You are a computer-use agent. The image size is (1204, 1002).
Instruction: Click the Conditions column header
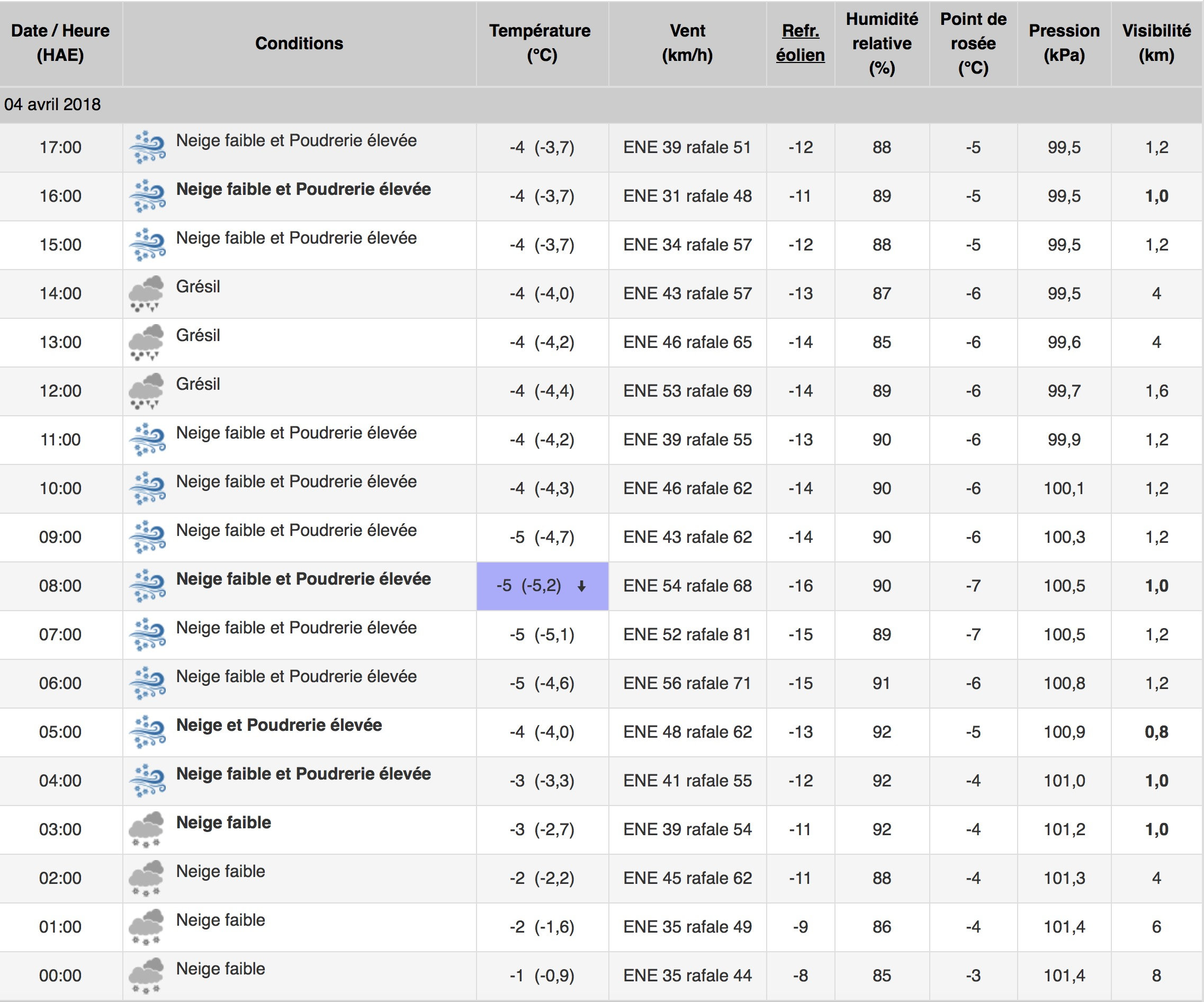[x=299, y=43]
